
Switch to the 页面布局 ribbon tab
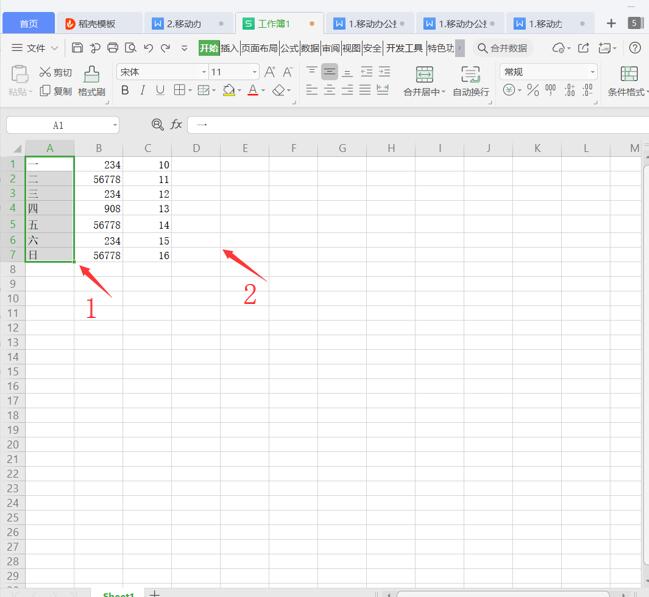coord(259,48)
